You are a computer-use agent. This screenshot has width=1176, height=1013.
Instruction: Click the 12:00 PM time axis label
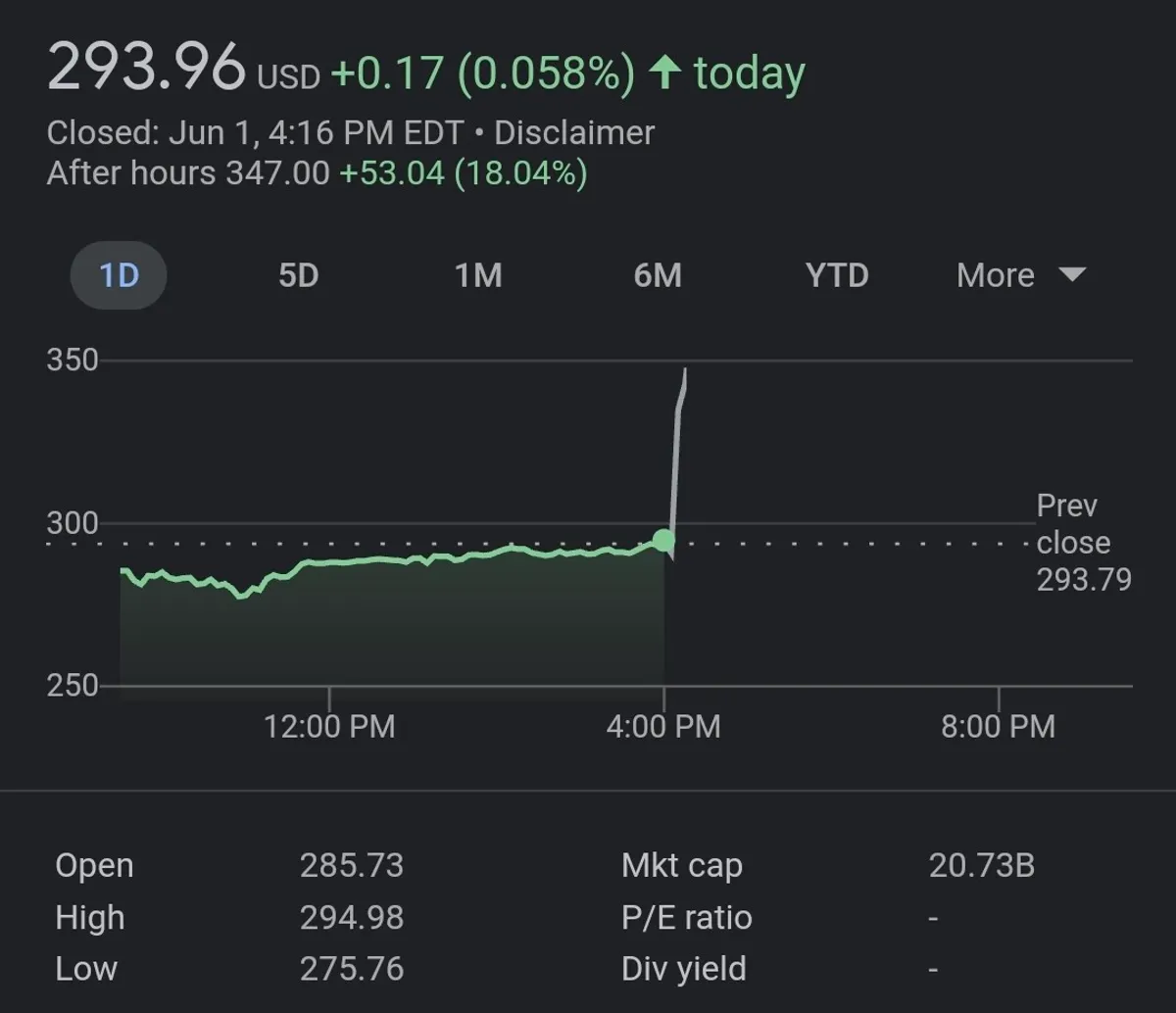(x=329, y=726)
